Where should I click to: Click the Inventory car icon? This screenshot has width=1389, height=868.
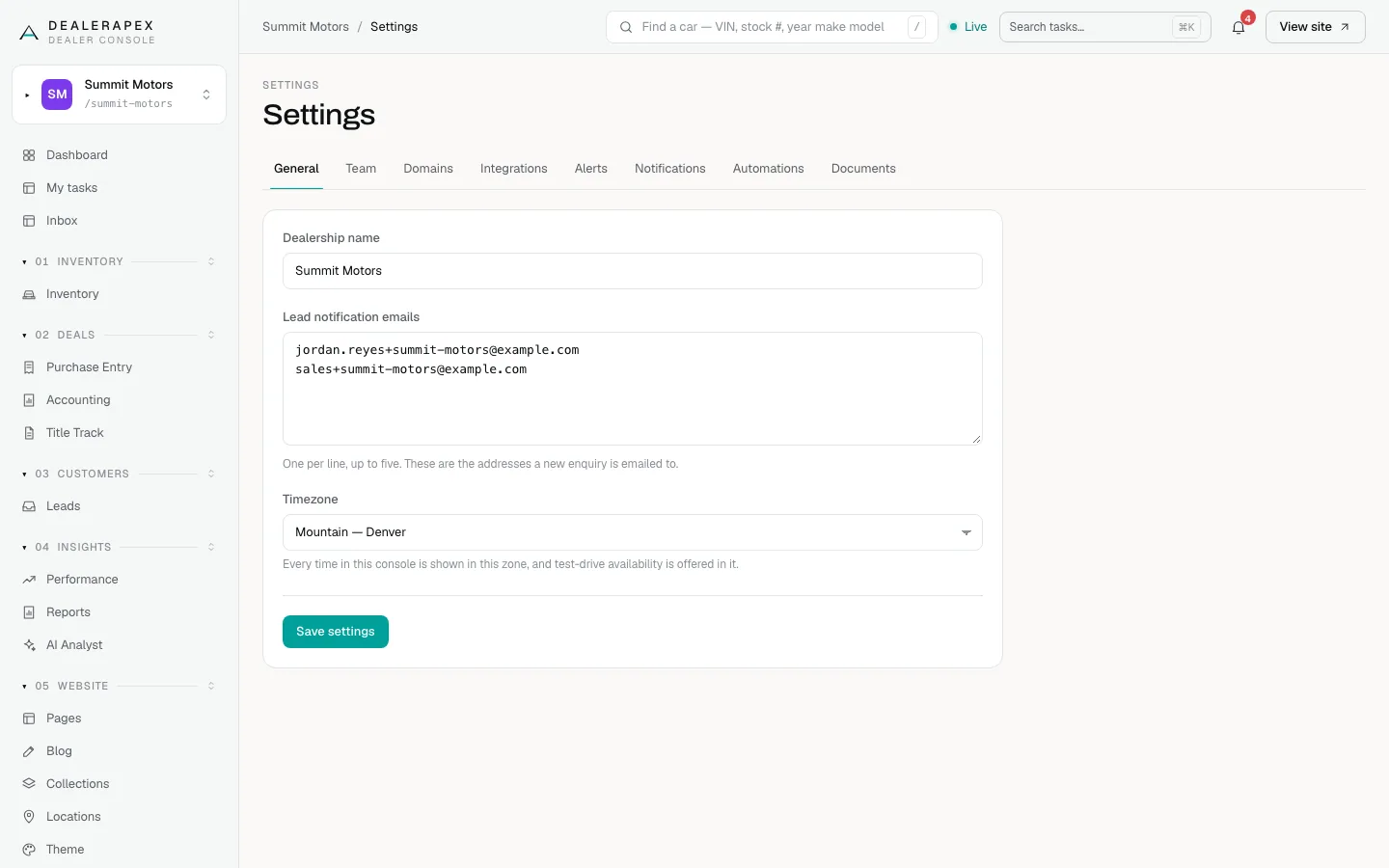click(29, 294)
